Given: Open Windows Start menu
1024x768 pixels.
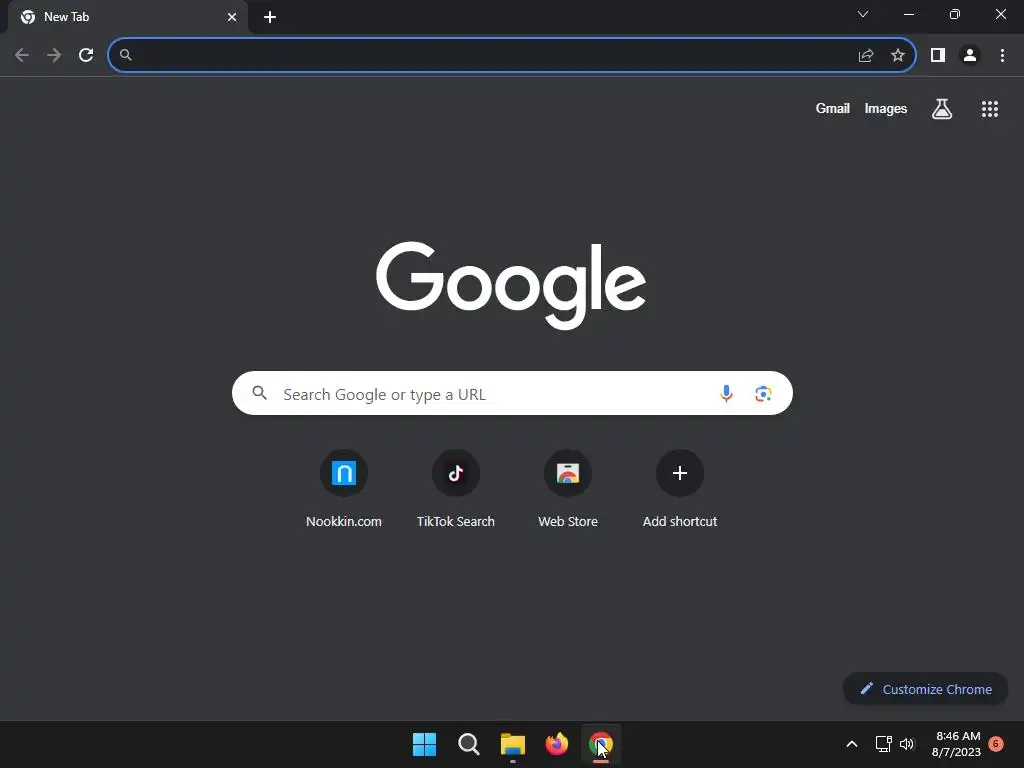Looking at the screenshot, I should 424,744.
